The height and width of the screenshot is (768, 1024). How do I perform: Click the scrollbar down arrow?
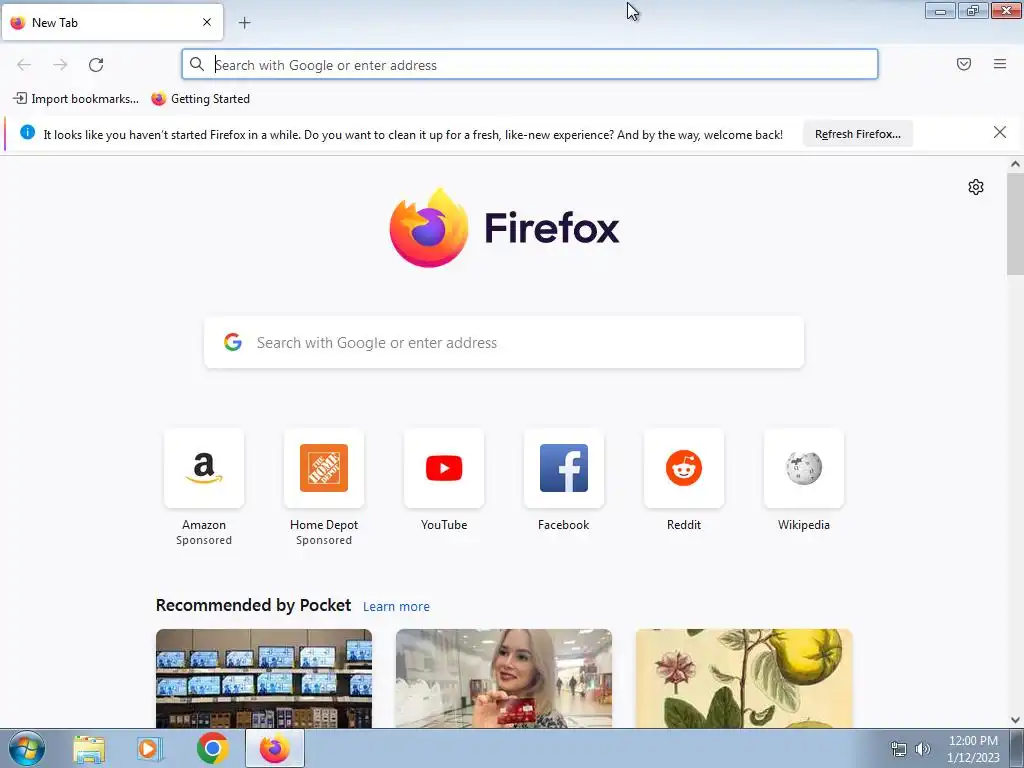(1015, 720)
